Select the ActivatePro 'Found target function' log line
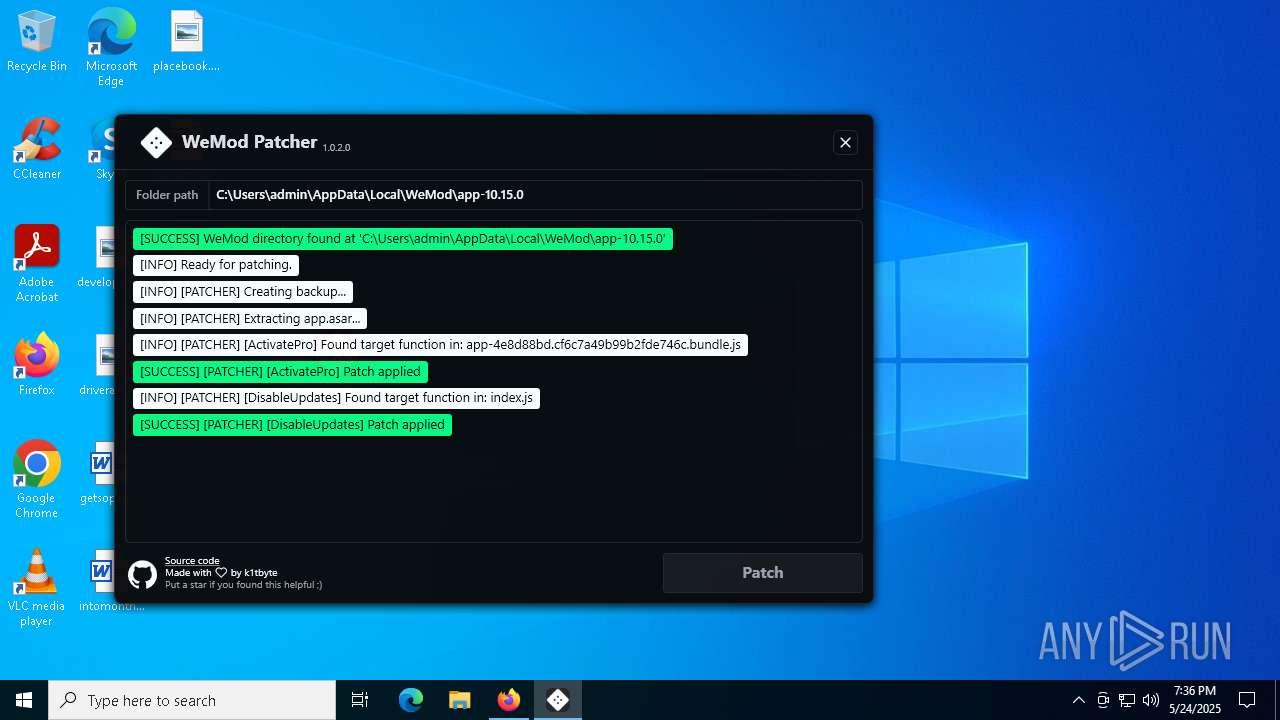 point(440,345)
